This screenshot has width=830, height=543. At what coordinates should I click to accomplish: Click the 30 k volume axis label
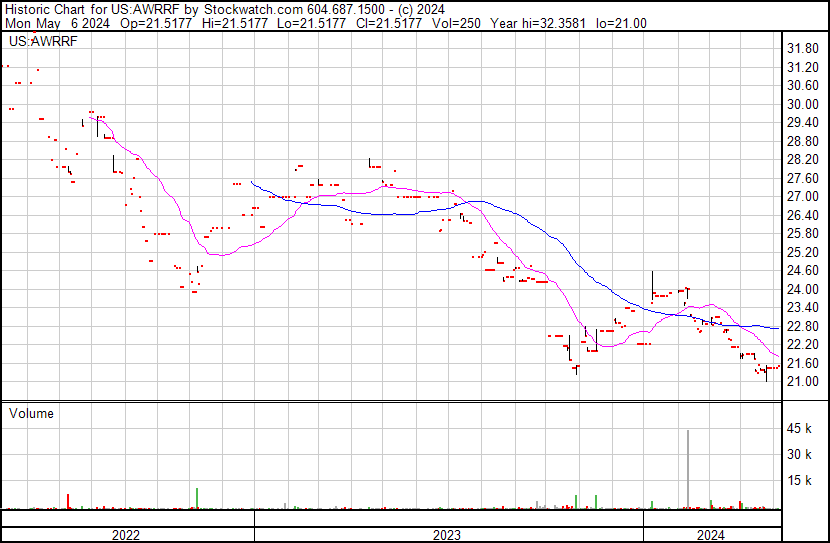[800, 455]
